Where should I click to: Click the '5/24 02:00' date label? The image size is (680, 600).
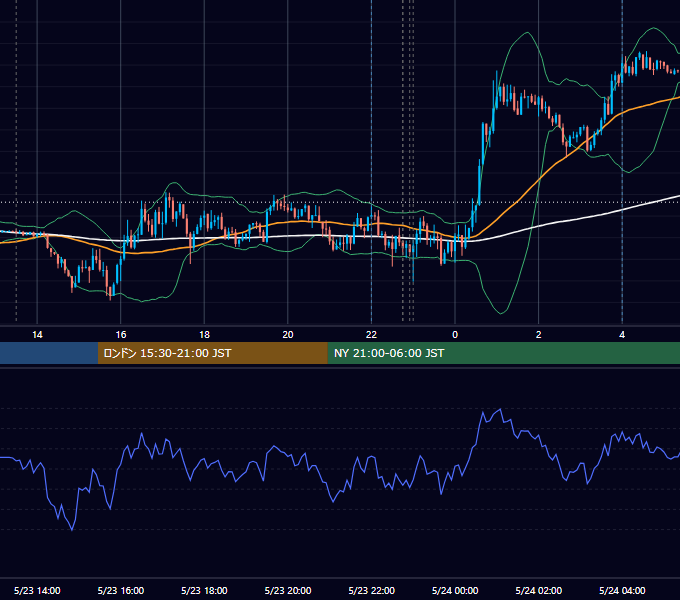click(539, 590)
